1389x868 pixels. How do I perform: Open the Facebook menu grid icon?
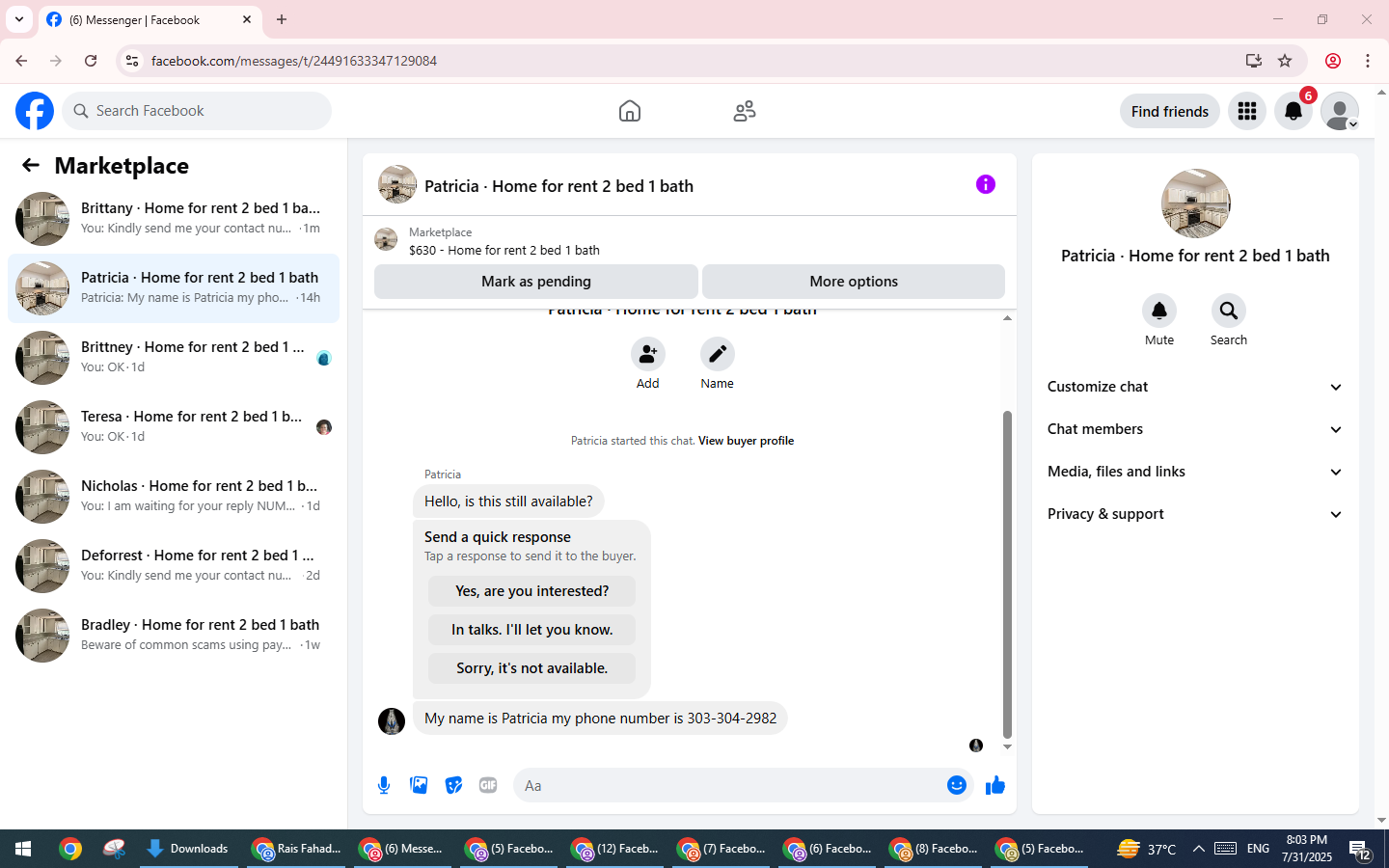pyautogui.click(x=1247, y=111)
